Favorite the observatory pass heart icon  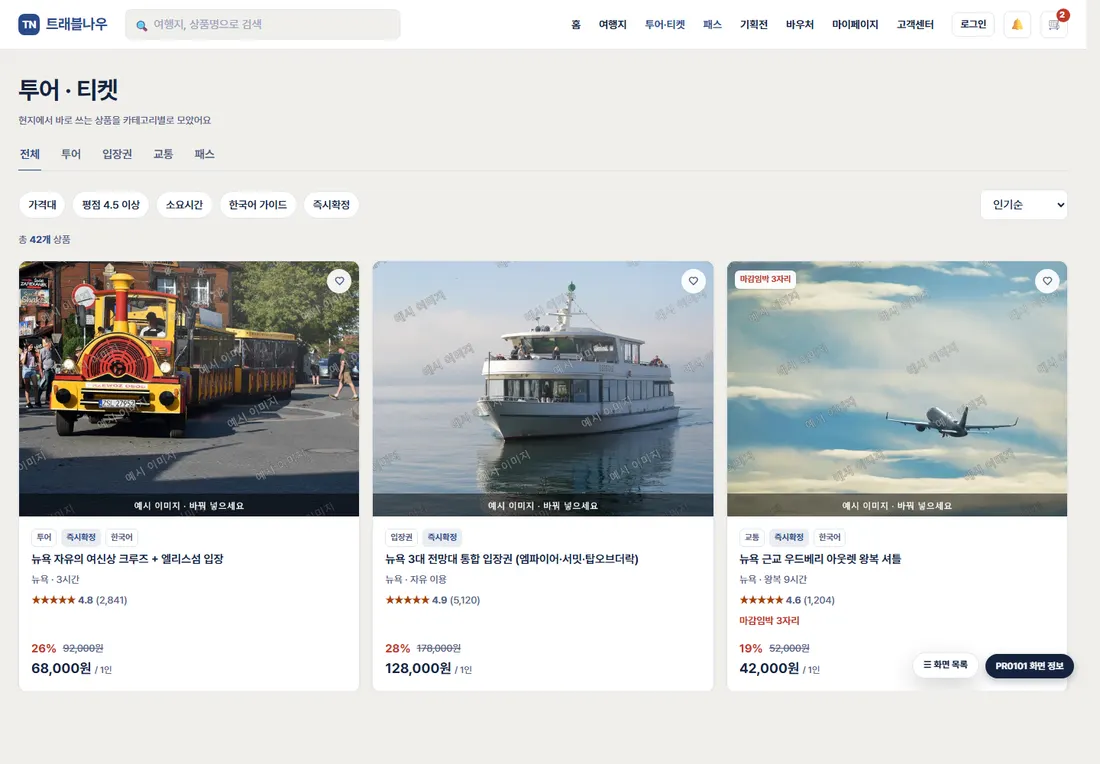693,281
